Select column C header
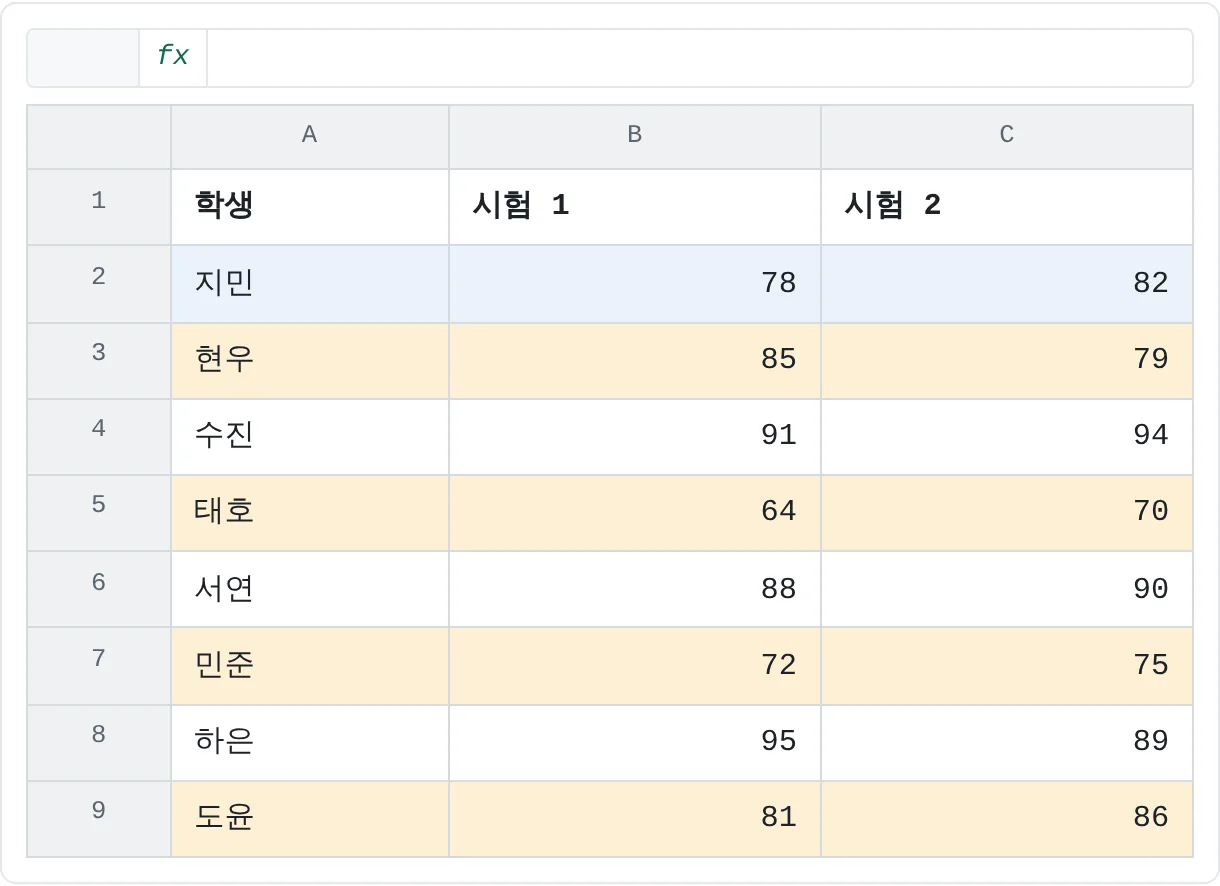The height and width of the screenshot is (886, 1220). (x=1007, y=137)
